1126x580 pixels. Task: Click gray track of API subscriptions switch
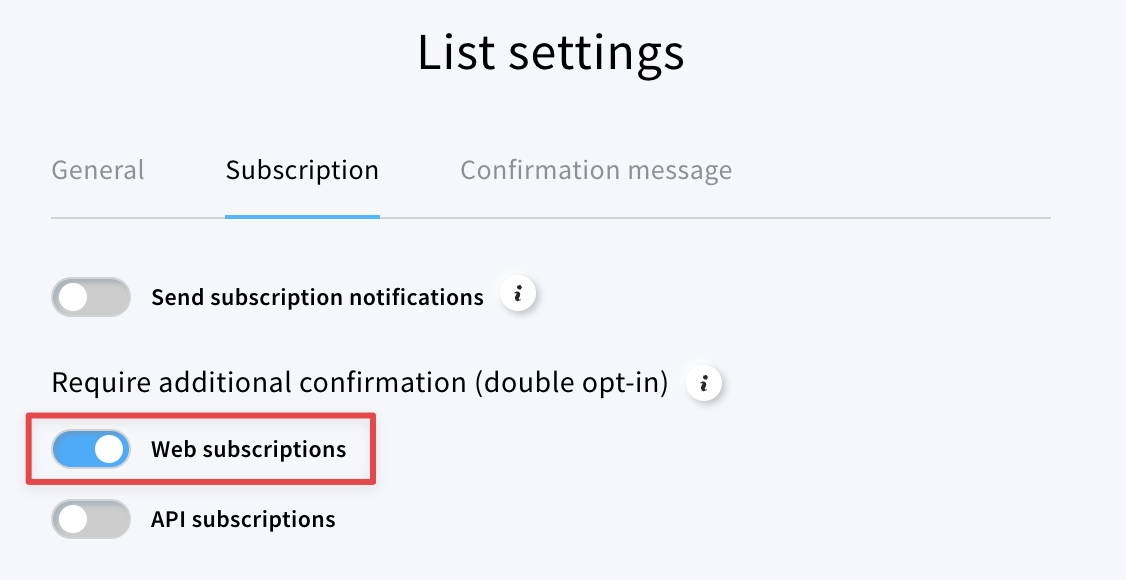pyautogui.click(x=108, y=519)
